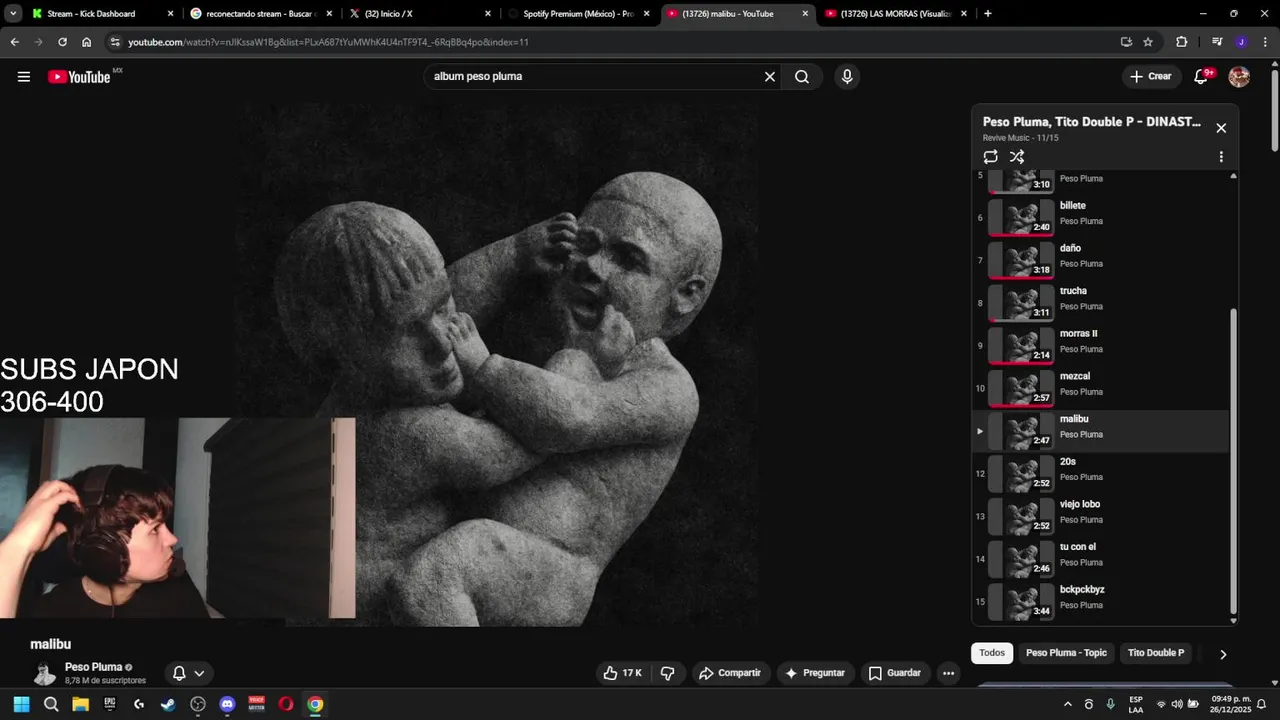Toggle playlist shuffle
Image resolution: width=1280 pixels, height=720 pixels.
pos(1017,157)
